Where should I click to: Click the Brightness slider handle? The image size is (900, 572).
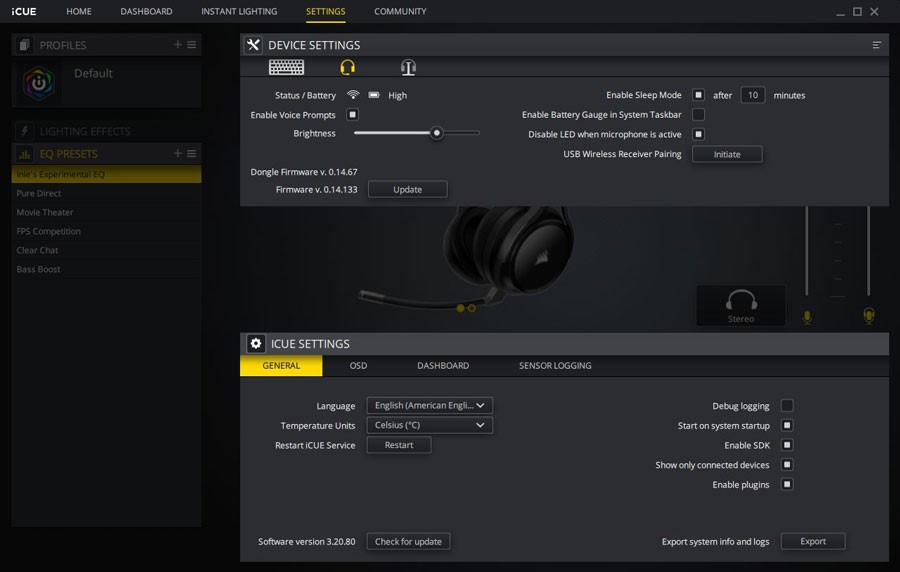tap(437, 133)
